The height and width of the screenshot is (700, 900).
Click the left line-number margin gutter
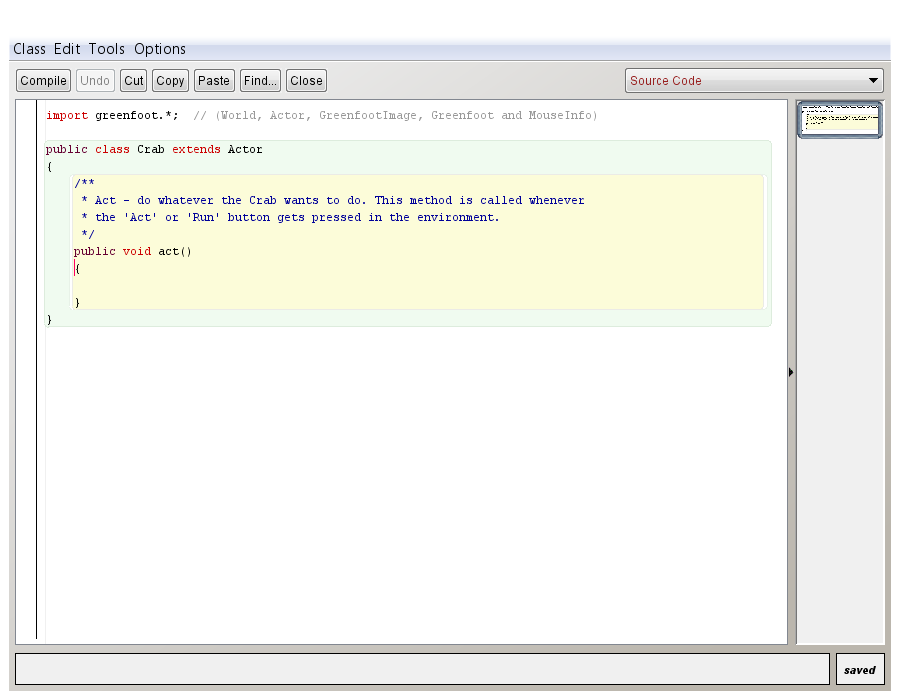26,370
